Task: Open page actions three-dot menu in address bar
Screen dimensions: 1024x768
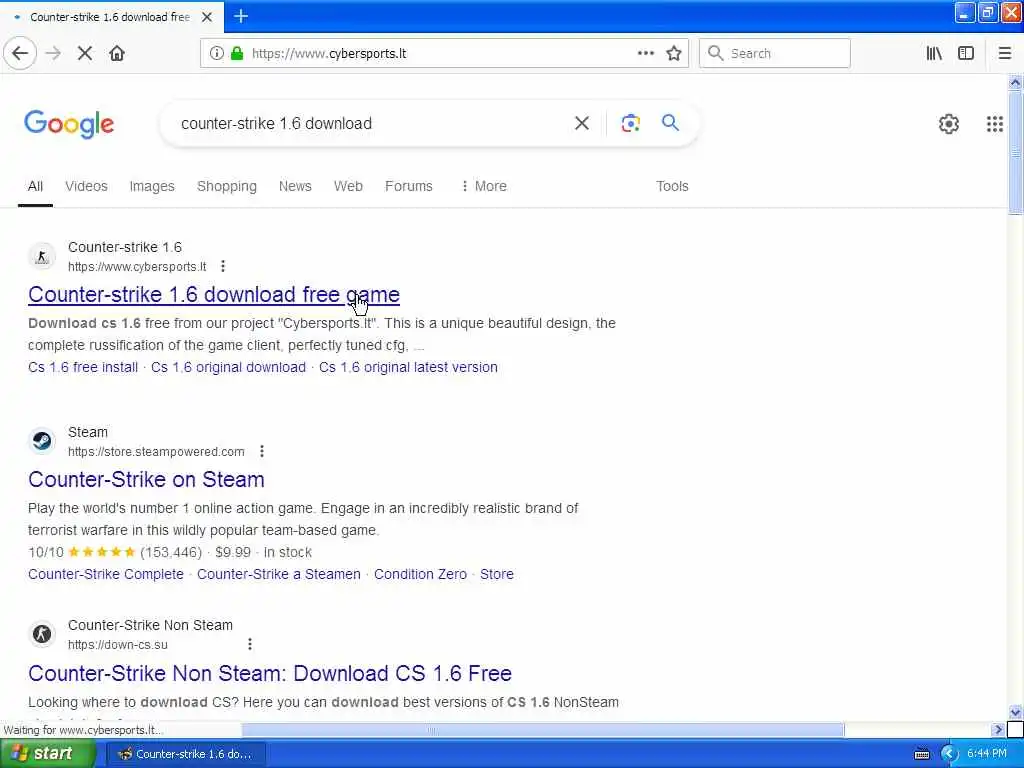Action: pos(646,54)
